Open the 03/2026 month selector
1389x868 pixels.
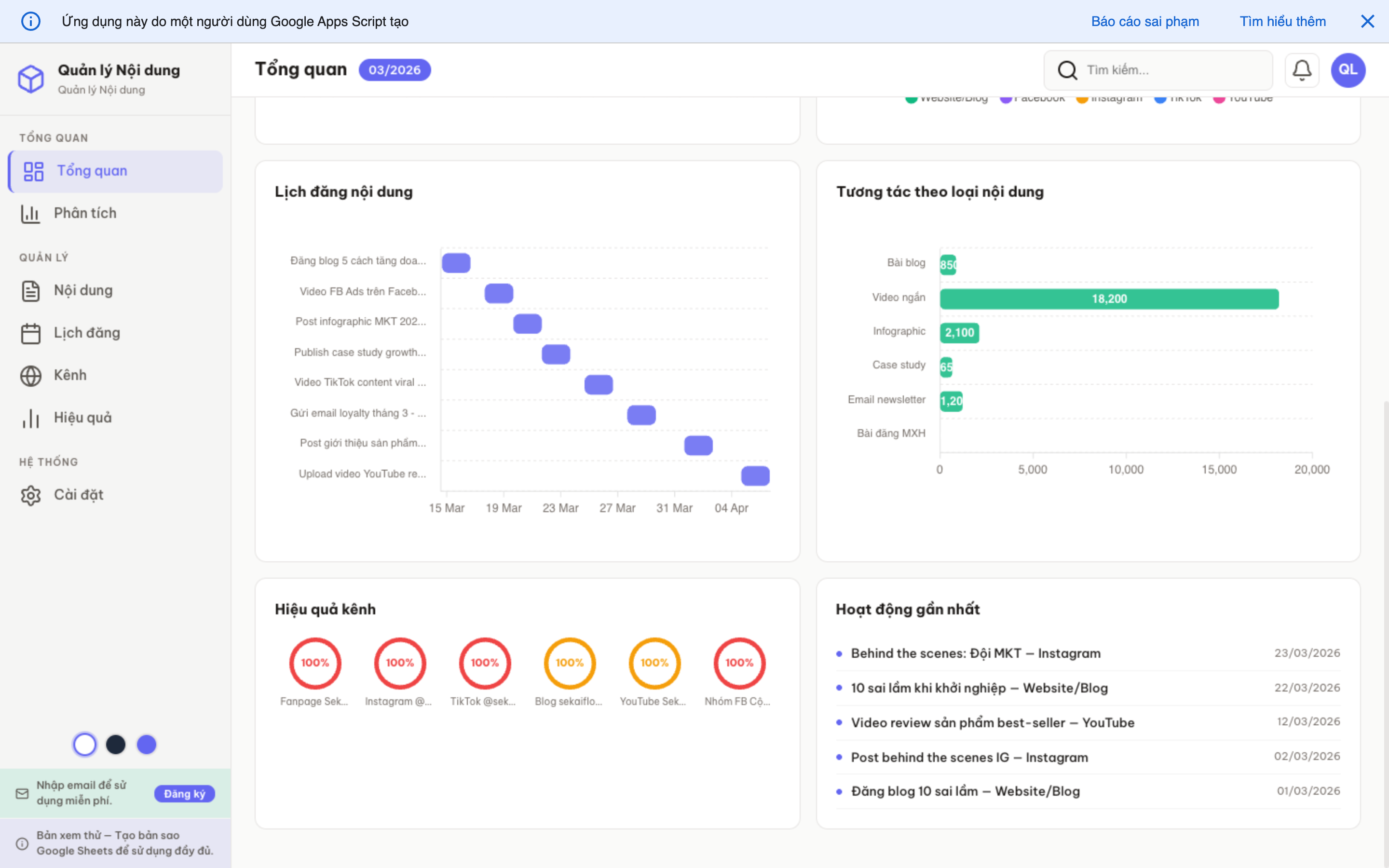pos(395,69)
